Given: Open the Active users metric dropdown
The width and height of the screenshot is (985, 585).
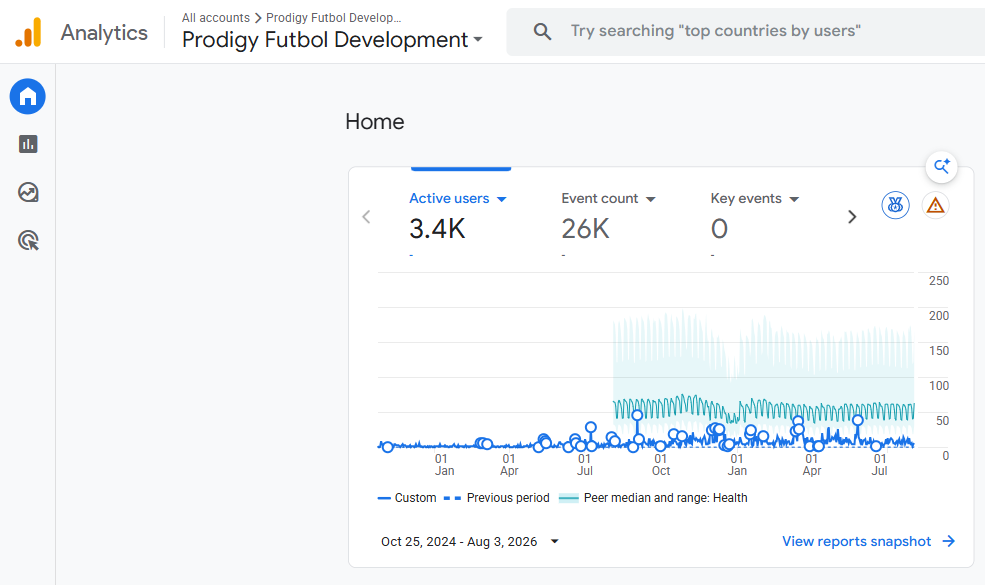Looking at the screenshot, I should pos(458,199).
